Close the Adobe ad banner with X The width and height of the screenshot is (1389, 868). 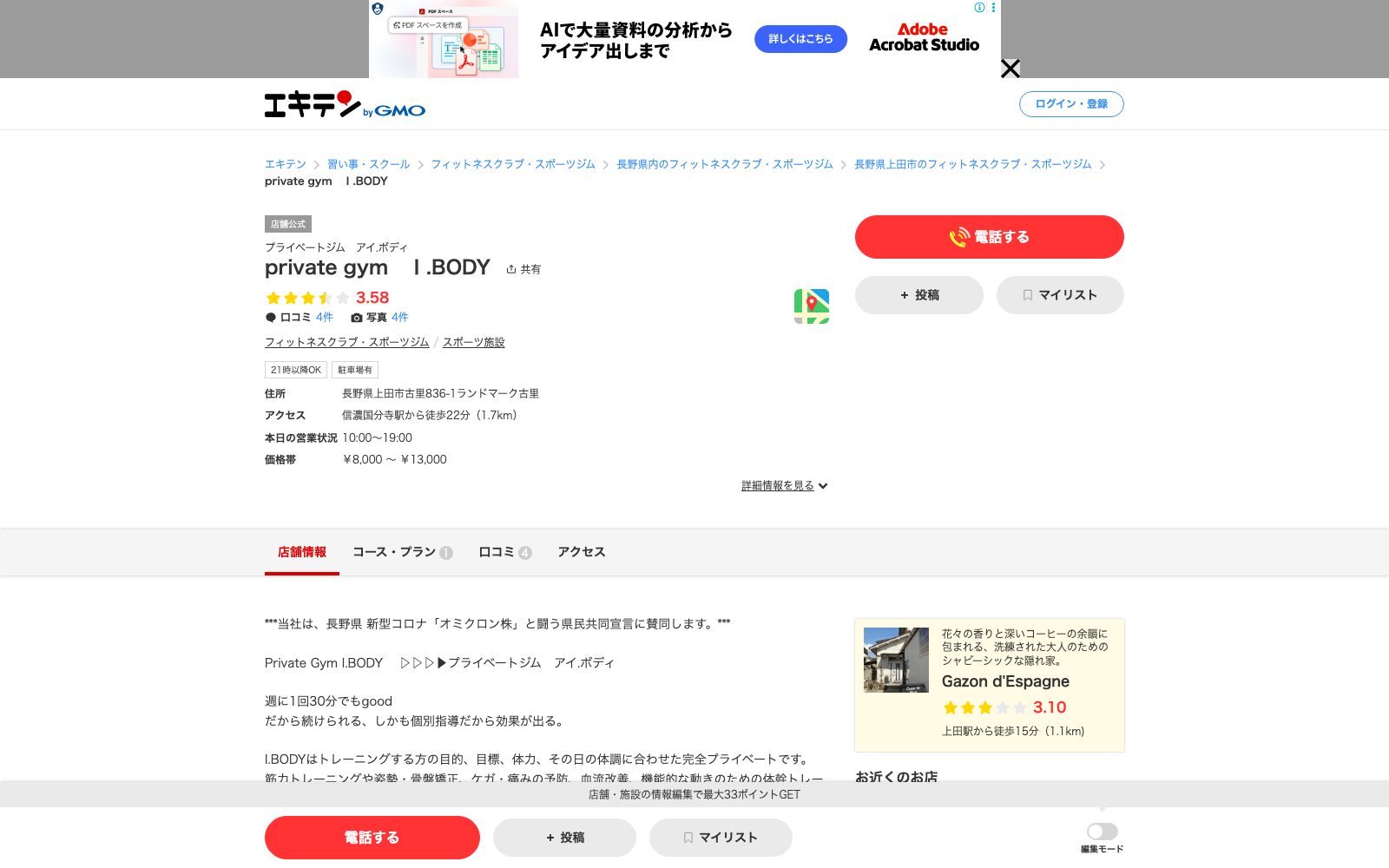1010,69
